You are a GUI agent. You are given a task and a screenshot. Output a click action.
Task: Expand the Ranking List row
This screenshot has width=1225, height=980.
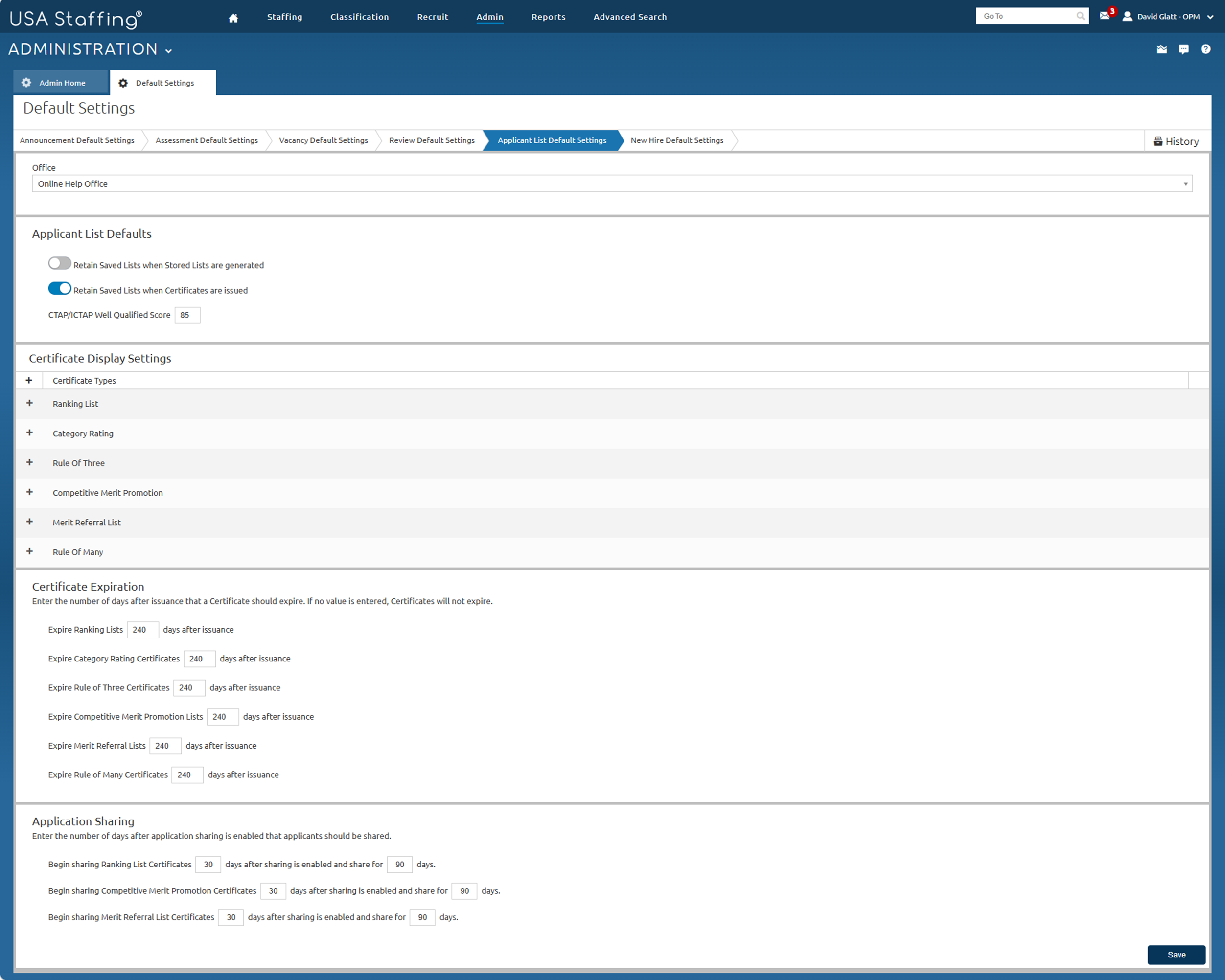[29, 403]
